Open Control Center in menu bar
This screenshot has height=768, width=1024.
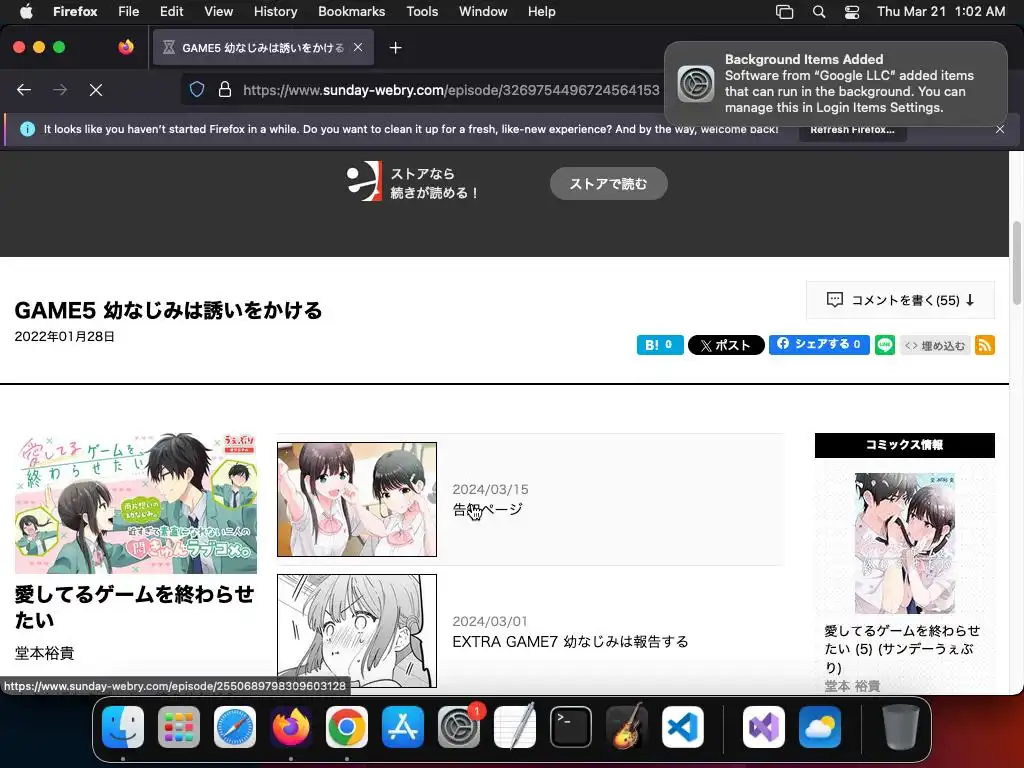(x=852, y=12)
